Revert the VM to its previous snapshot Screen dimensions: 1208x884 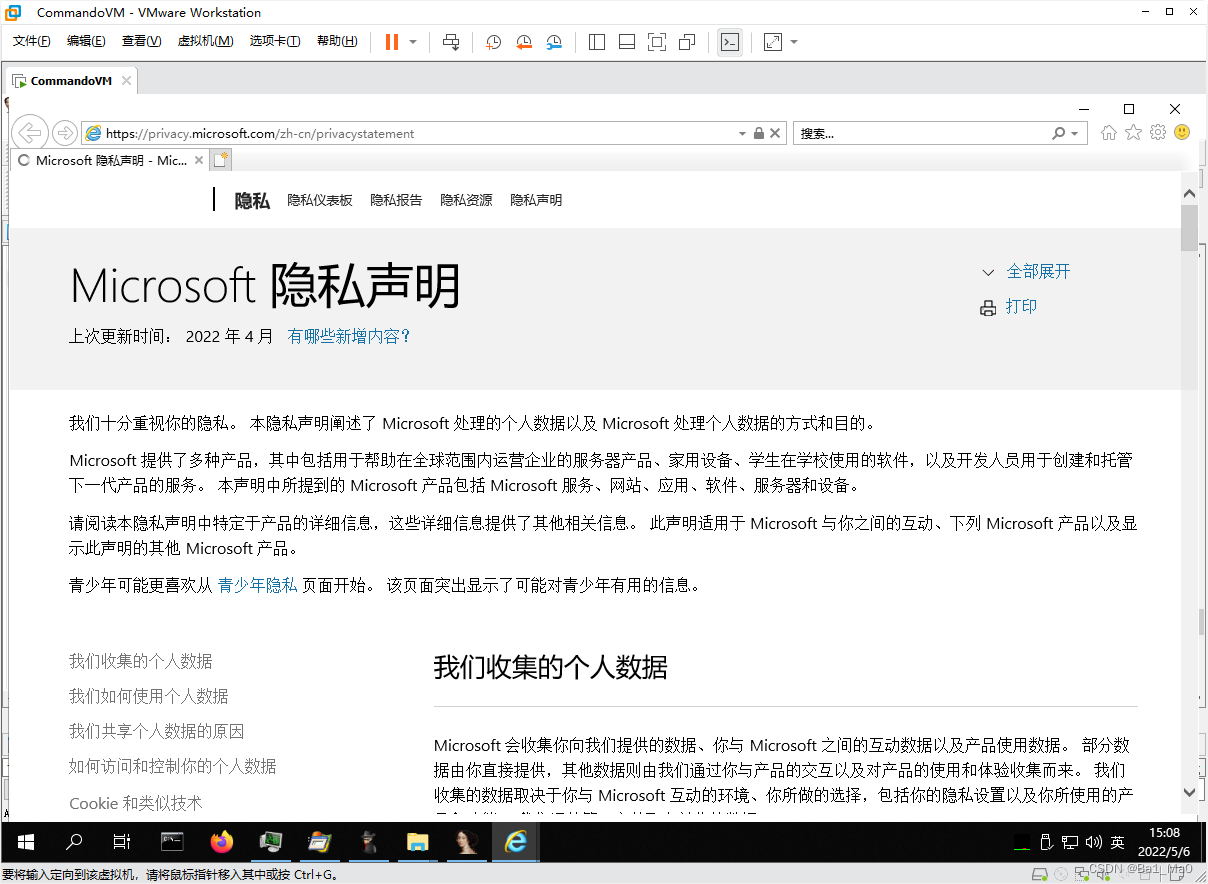click(523, 42)
